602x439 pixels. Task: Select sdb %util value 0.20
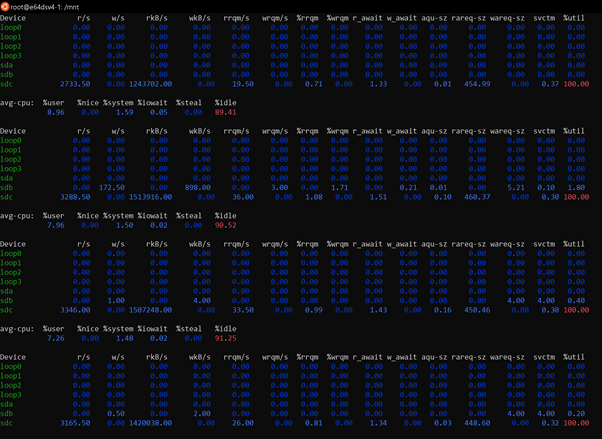coord(576,414)
